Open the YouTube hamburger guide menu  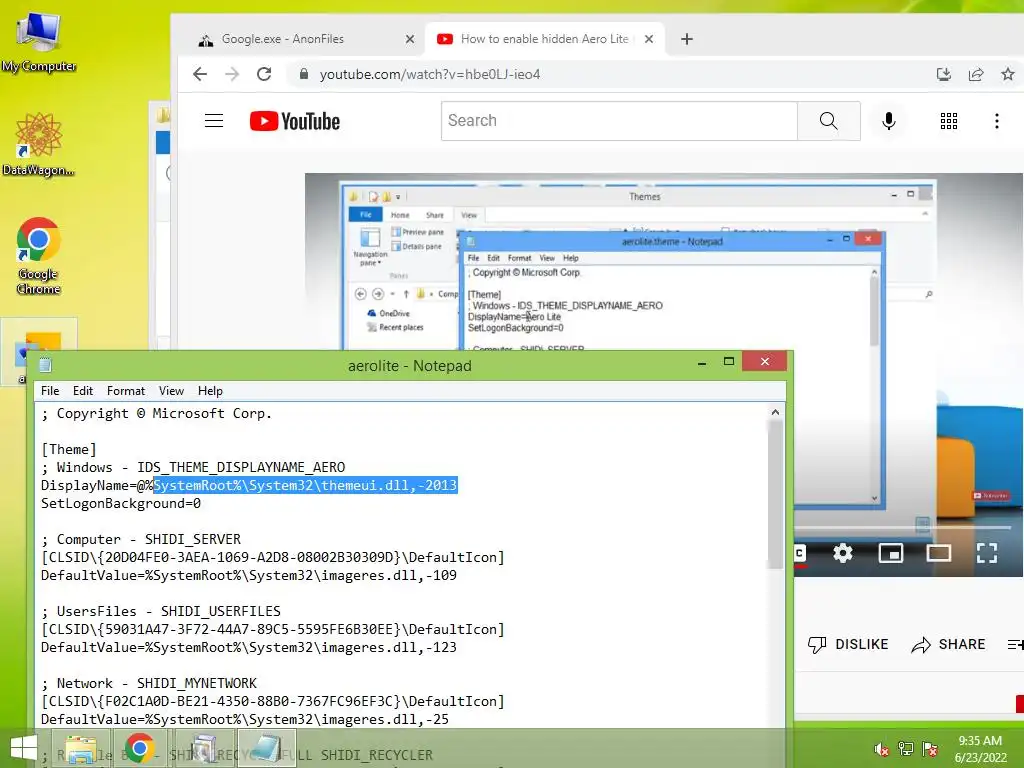click(x=214, y=121)
